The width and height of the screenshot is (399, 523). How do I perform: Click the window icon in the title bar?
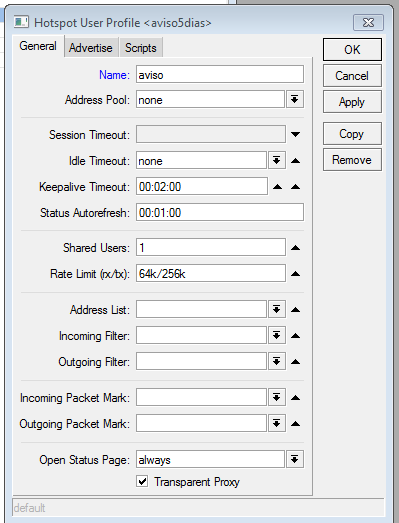coord(21,22)
